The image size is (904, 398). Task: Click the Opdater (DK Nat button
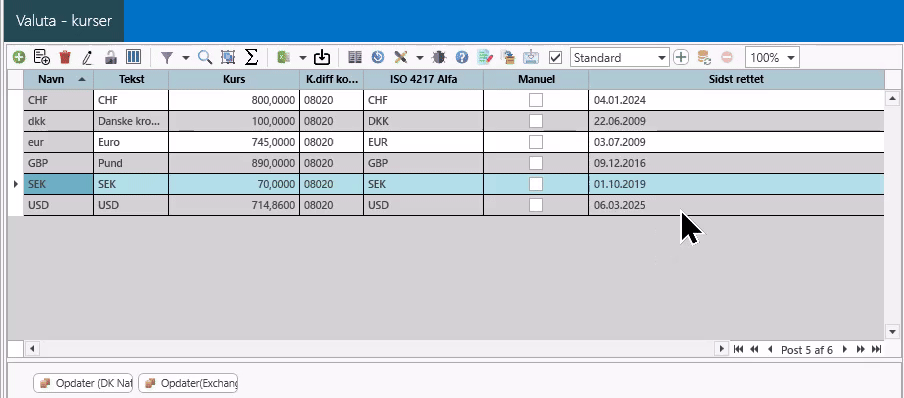[x=83, y=383]
